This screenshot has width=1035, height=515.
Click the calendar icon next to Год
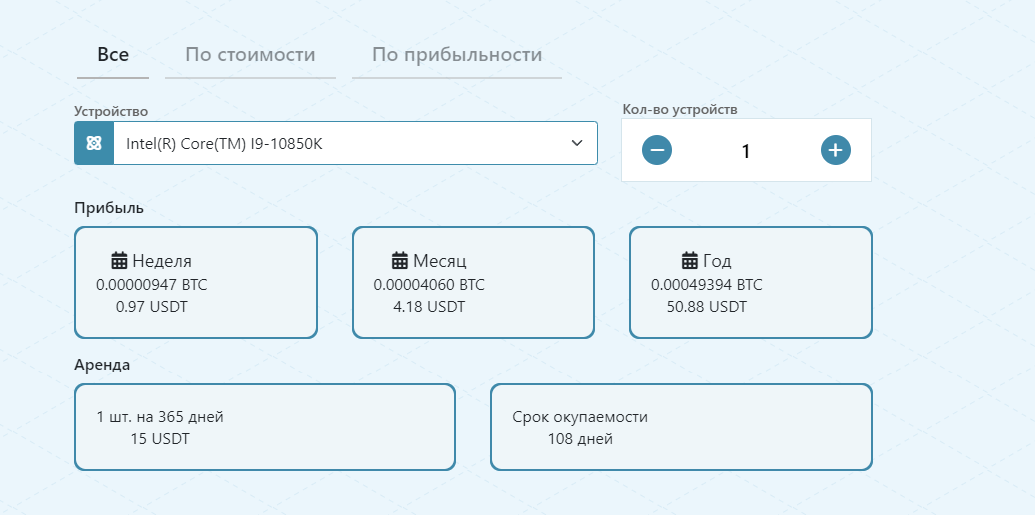(689, 261)
